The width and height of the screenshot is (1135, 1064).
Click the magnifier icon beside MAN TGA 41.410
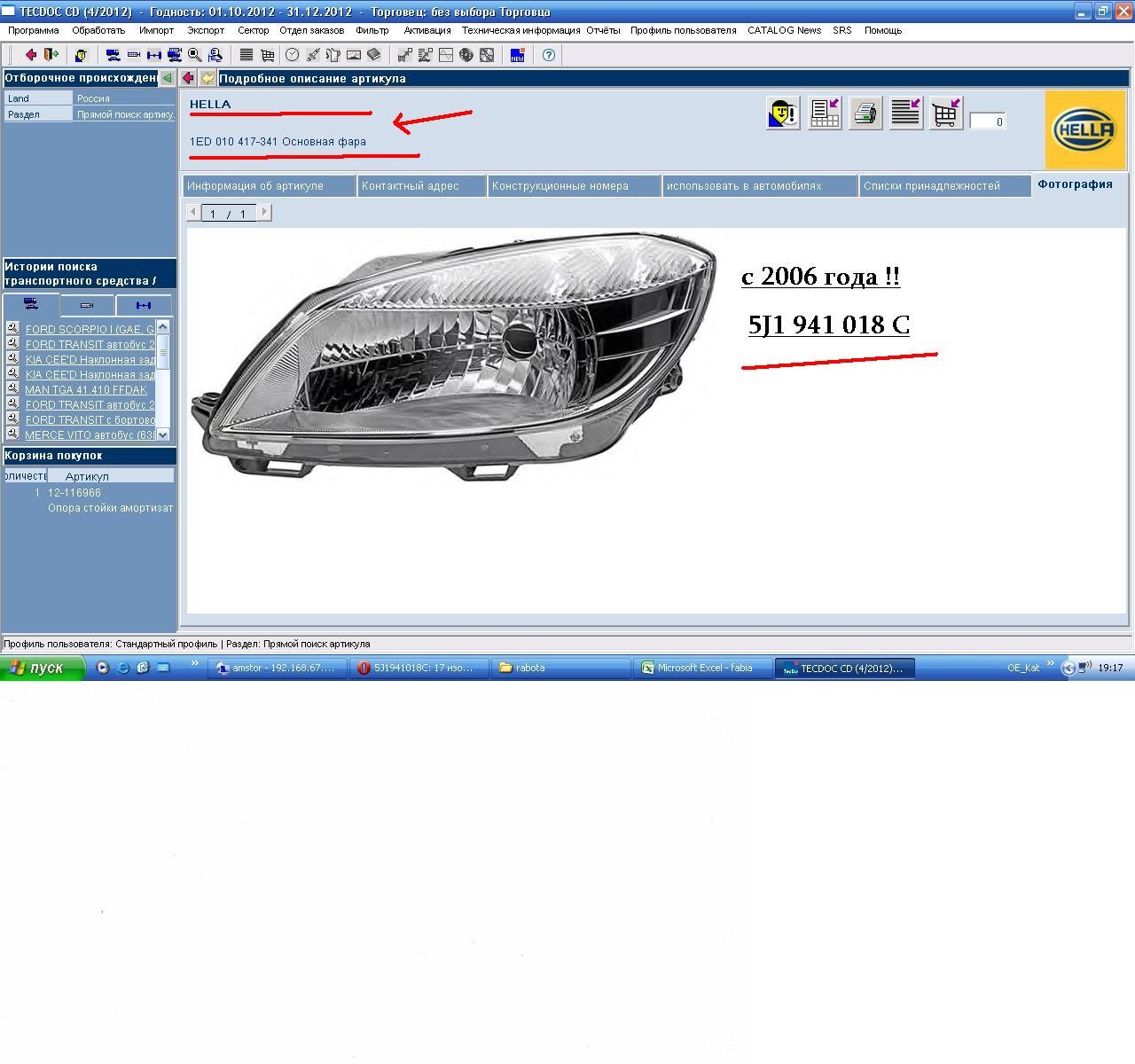[12, 388]
